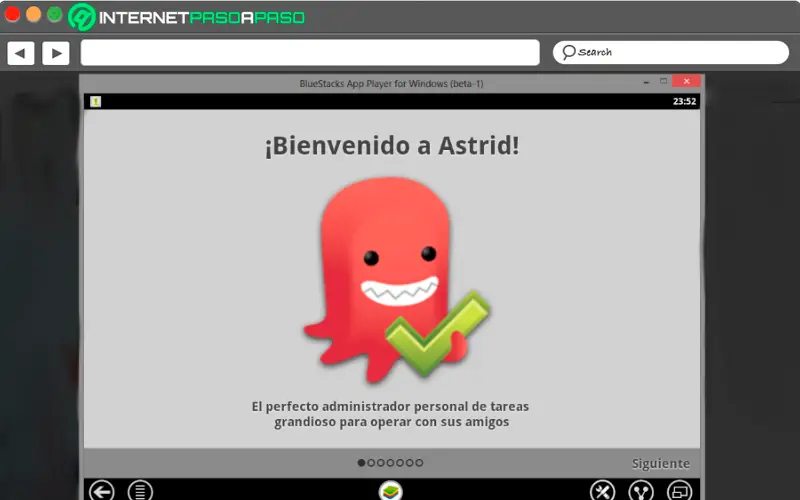
Task: Click the Astrid red octopus mascot image
Action: click(397, 280)
